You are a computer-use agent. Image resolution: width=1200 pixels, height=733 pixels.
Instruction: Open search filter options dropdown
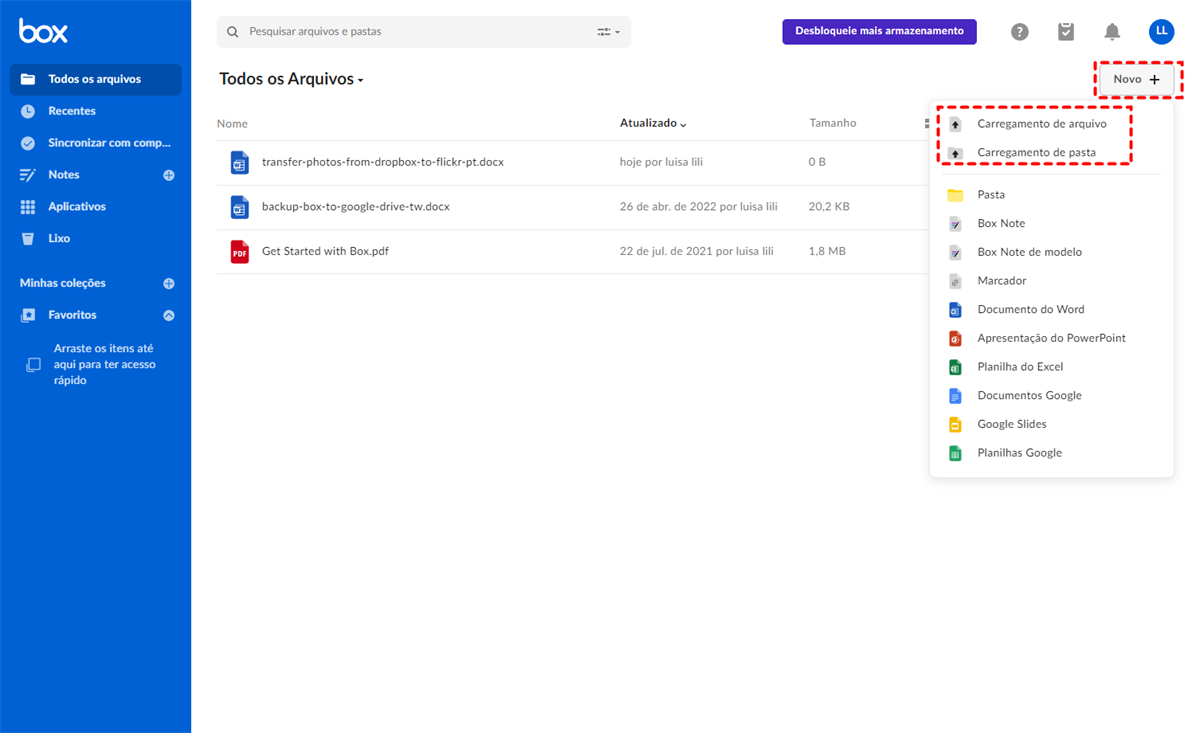coord(608,32)
